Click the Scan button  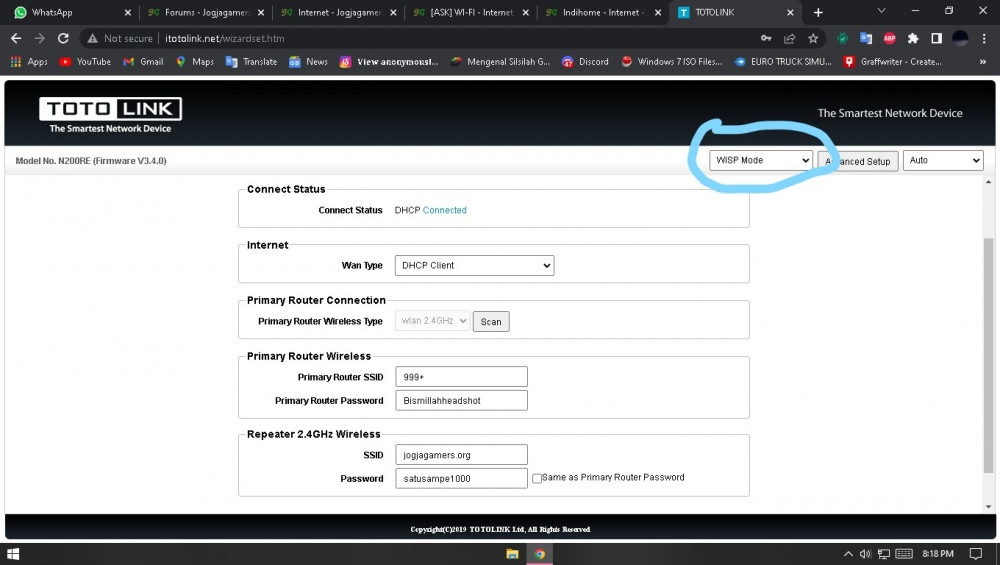pyautogui.click(x=491, y=321)
